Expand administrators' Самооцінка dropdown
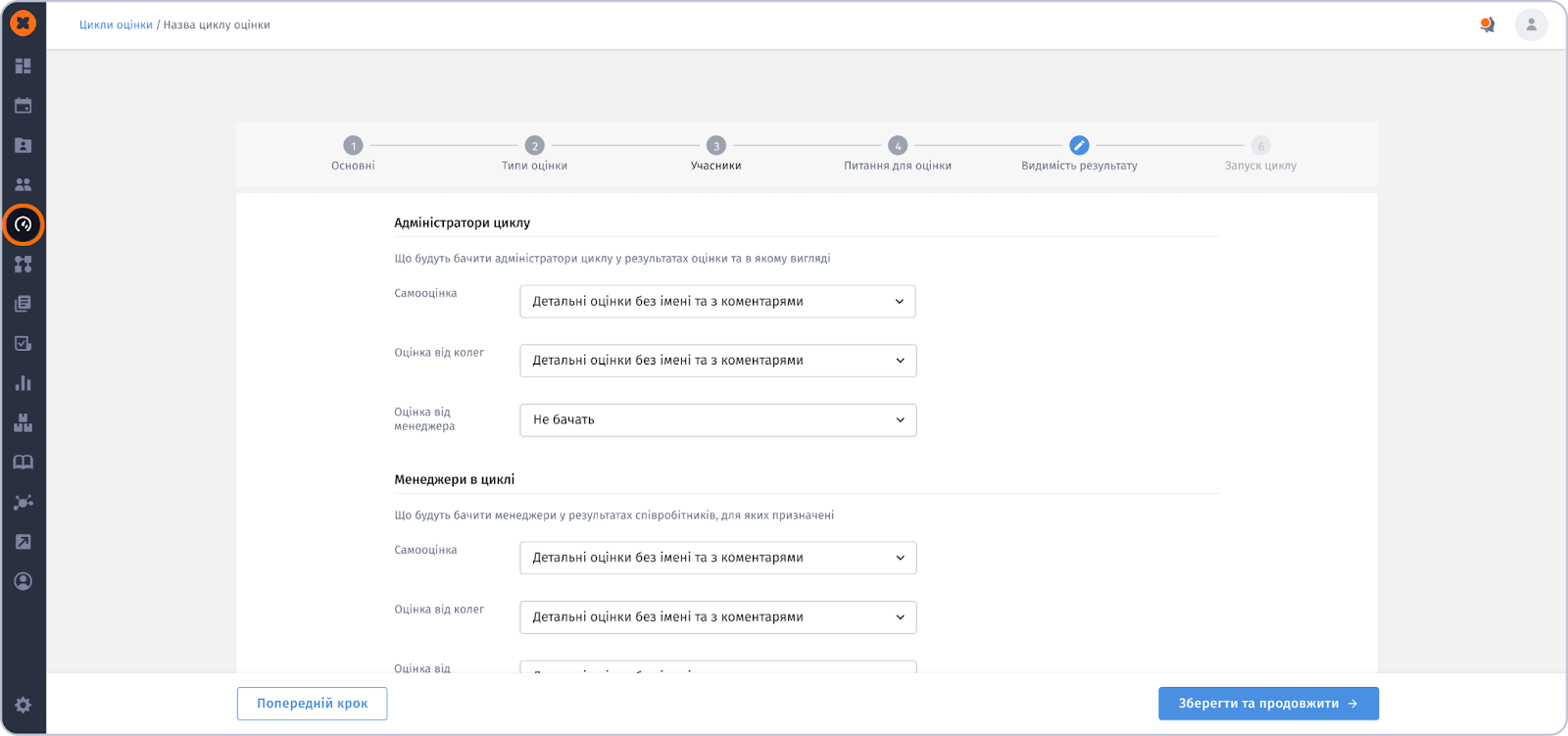Screen dimensions: 1568x736 tap(717, 302)
